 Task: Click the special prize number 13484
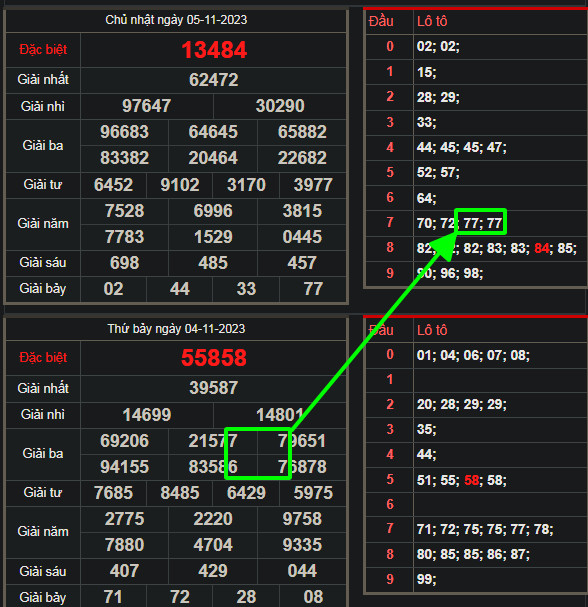(x=214, y=50)
